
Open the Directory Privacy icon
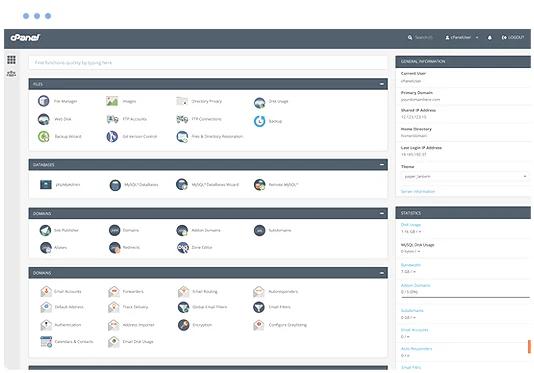pos(182,101)
